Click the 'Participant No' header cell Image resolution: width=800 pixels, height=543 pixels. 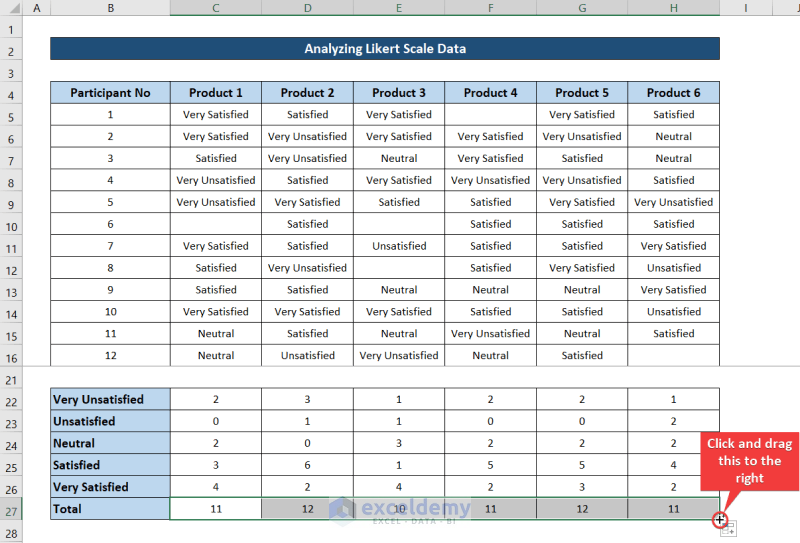point(110,93)
